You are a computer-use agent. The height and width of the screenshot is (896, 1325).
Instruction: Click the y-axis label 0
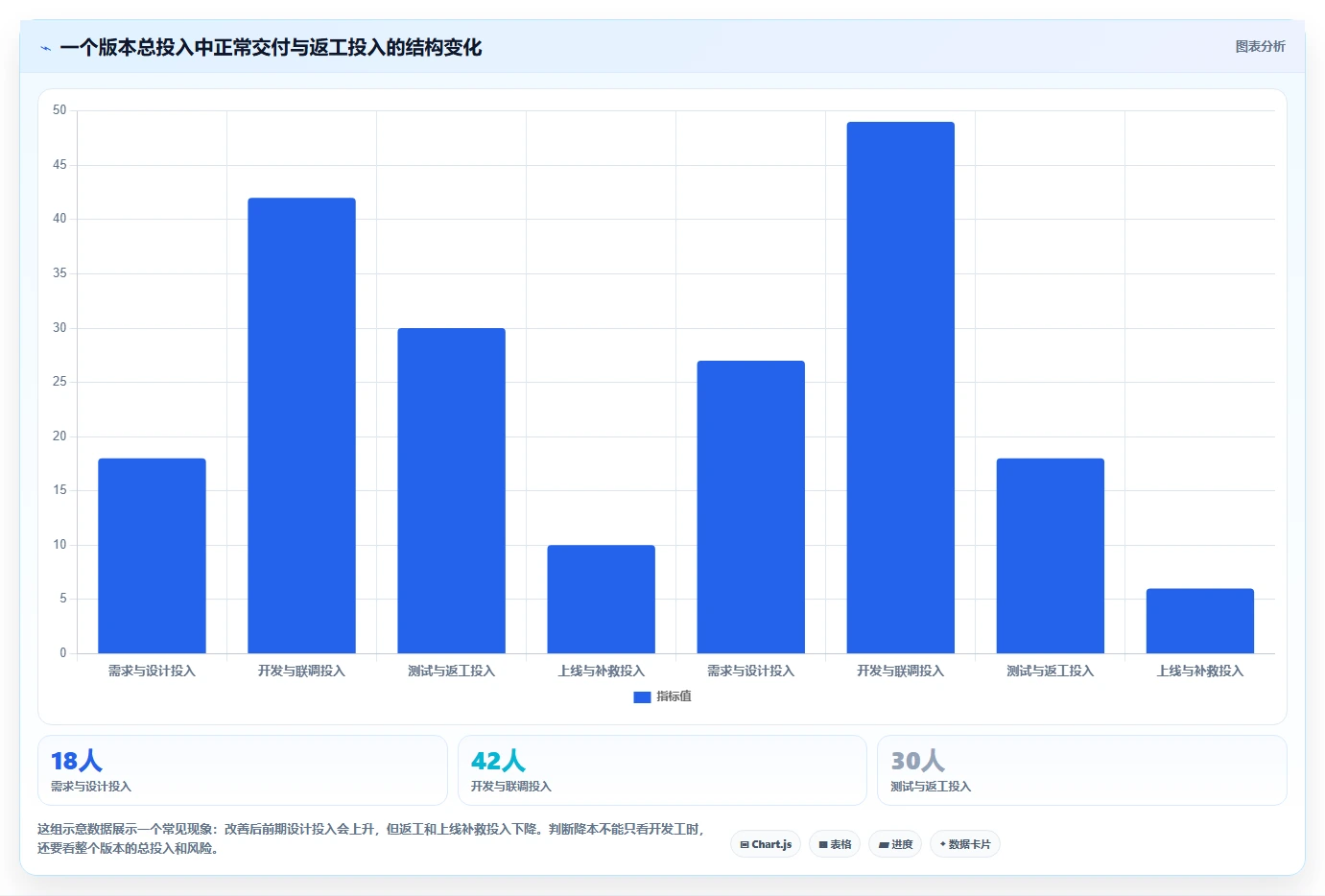tap(63, 653)
